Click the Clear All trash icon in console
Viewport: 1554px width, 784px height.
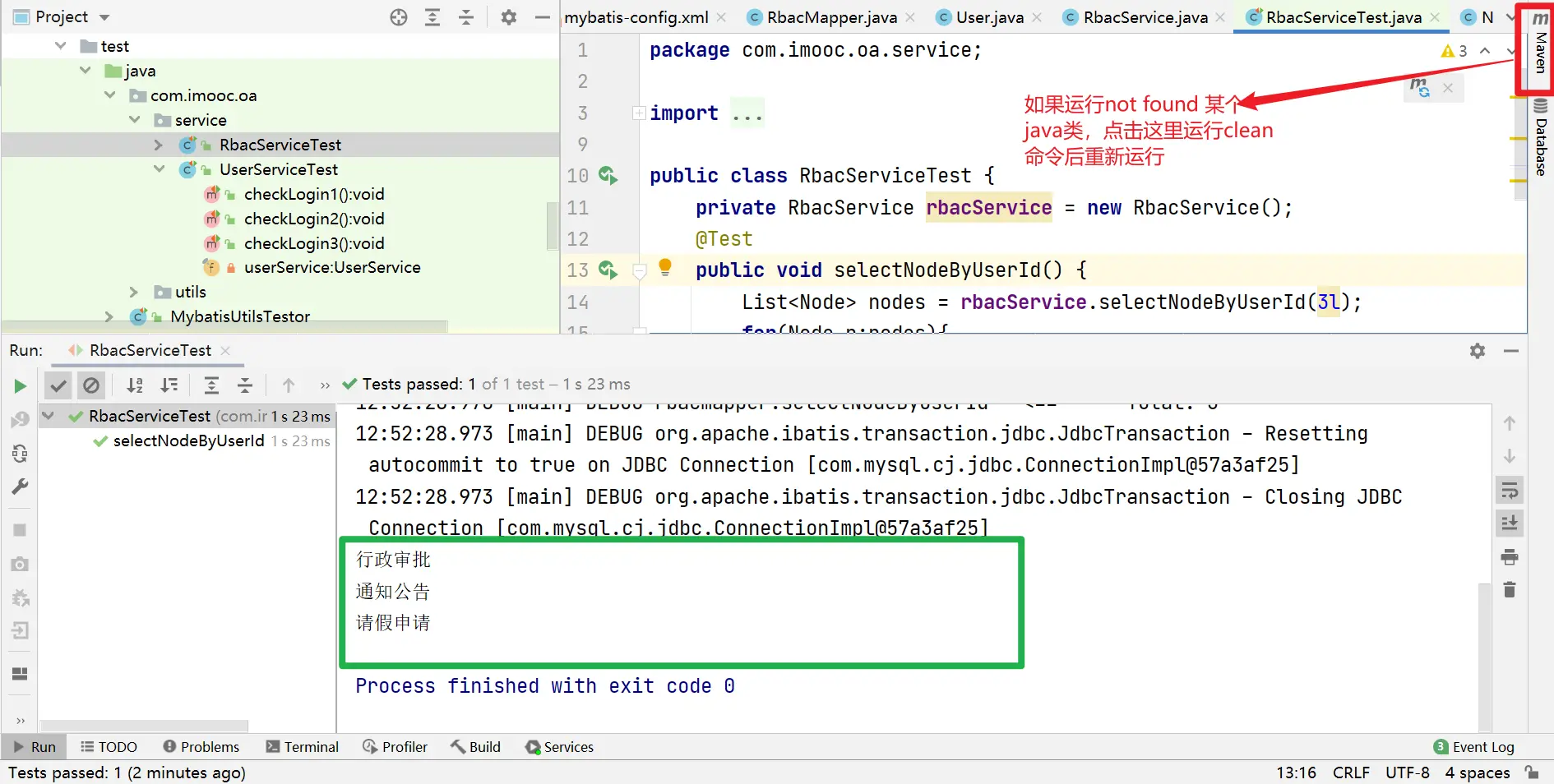pyautogui.click(x=1510, y=589)
